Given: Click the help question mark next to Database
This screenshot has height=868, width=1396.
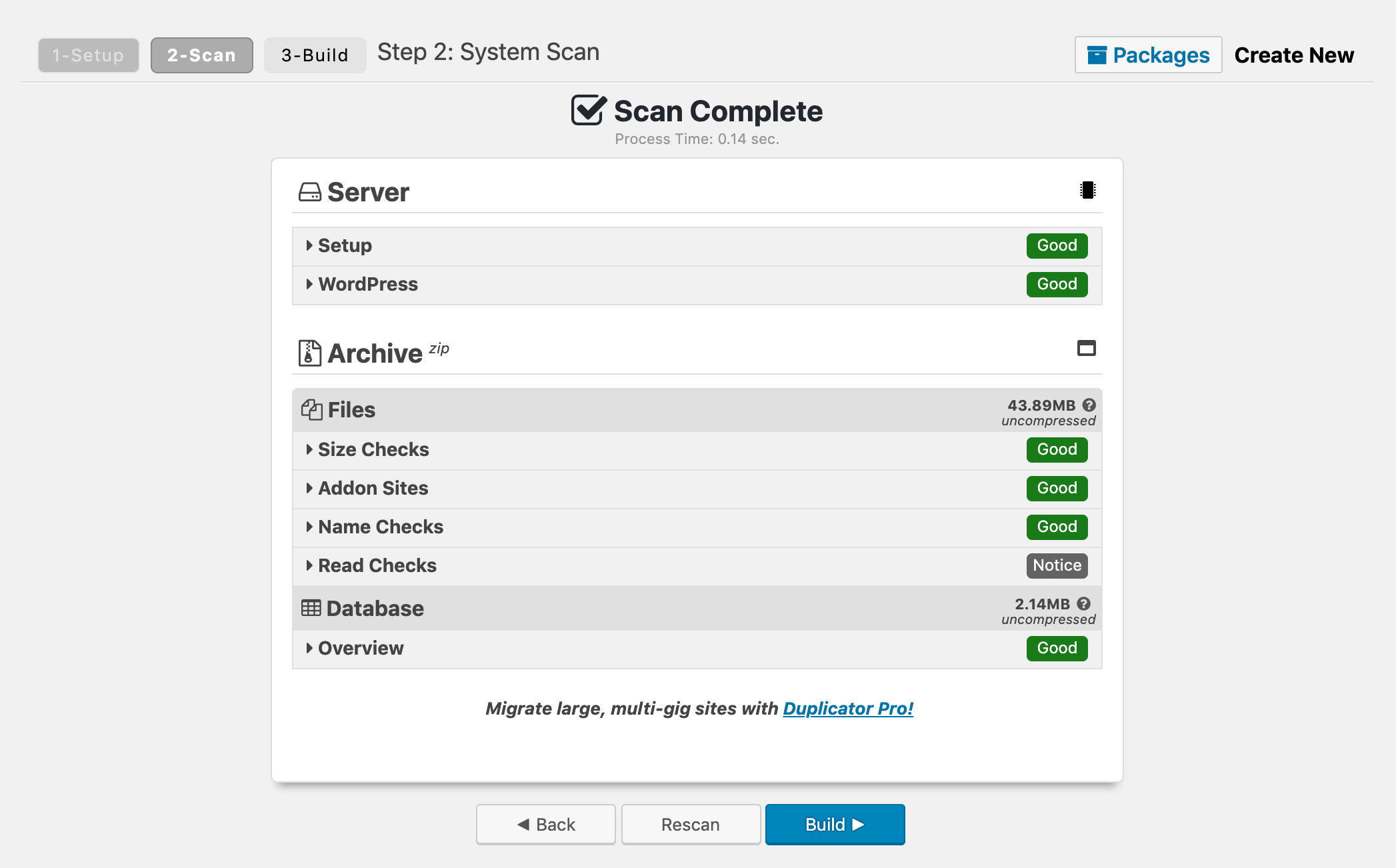Looking at the screenshot, I should tap(1085, 603).
